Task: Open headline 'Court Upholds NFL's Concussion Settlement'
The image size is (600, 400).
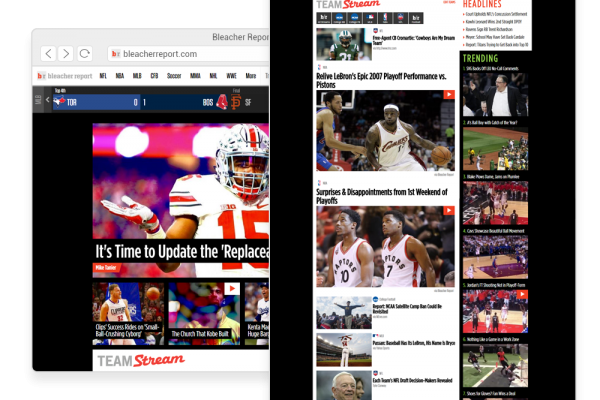Action: [x=496, y=14]
